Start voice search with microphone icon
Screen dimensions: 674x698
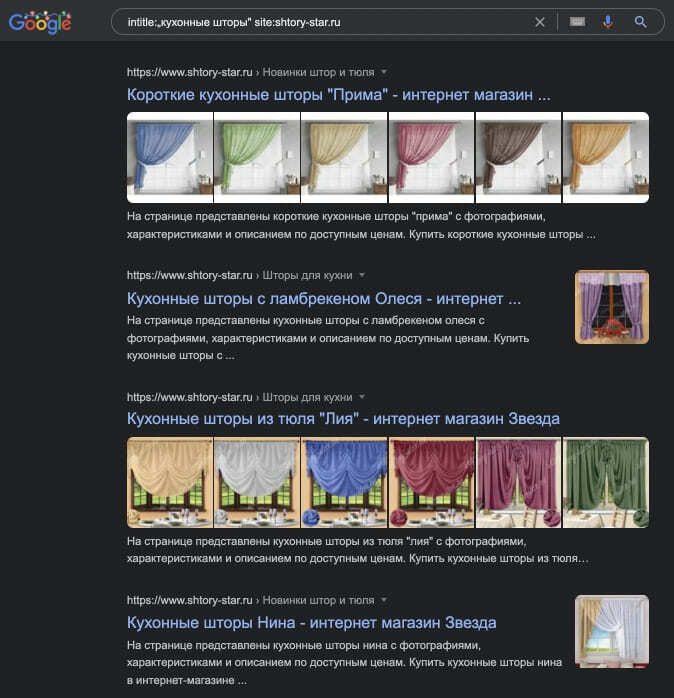(608, 21)
